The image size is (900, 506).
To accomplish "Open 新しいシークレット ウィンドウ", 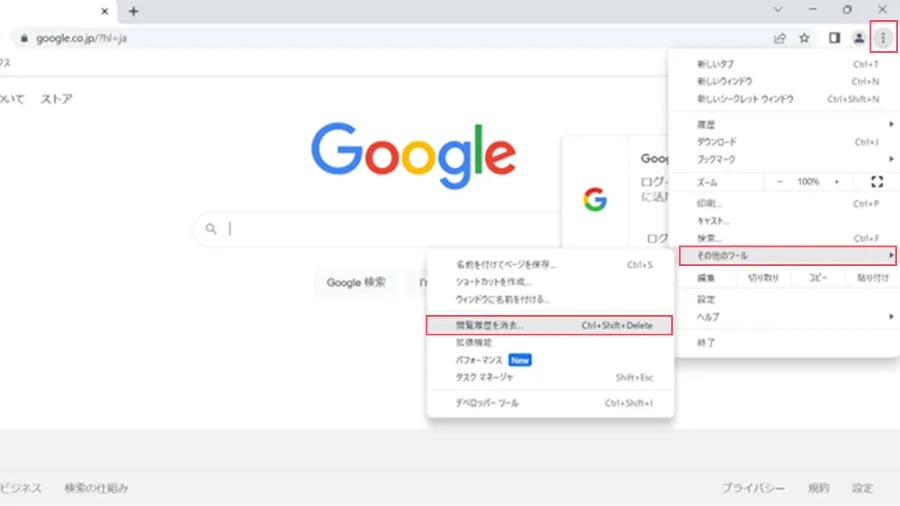I will [784, 99].
